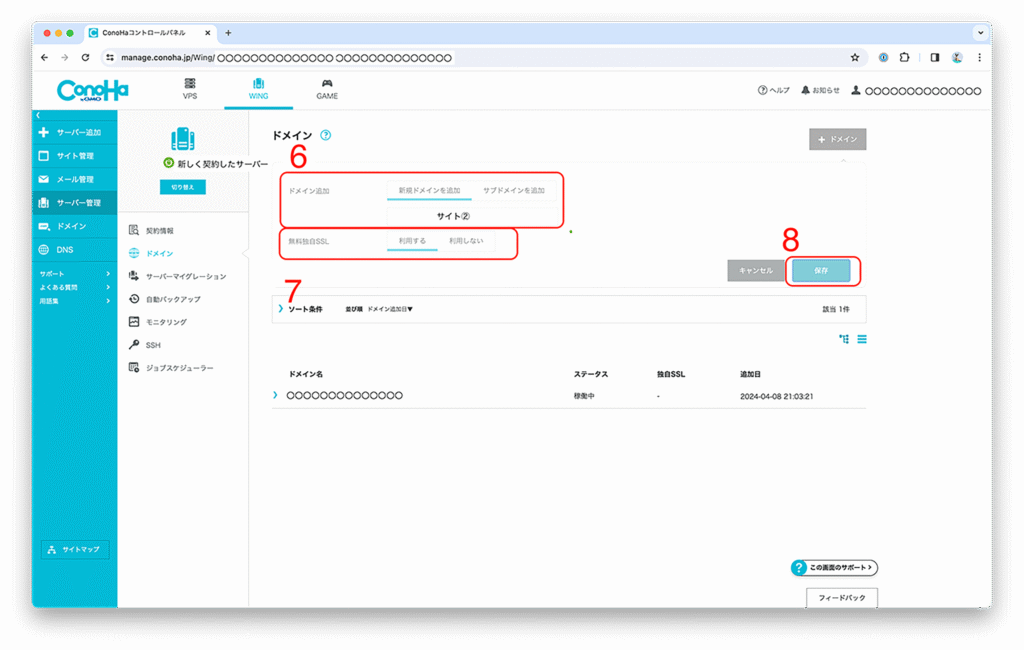Screen dimensions: 1024x650
Task: Open the user account menu
Action: (916, 91)
